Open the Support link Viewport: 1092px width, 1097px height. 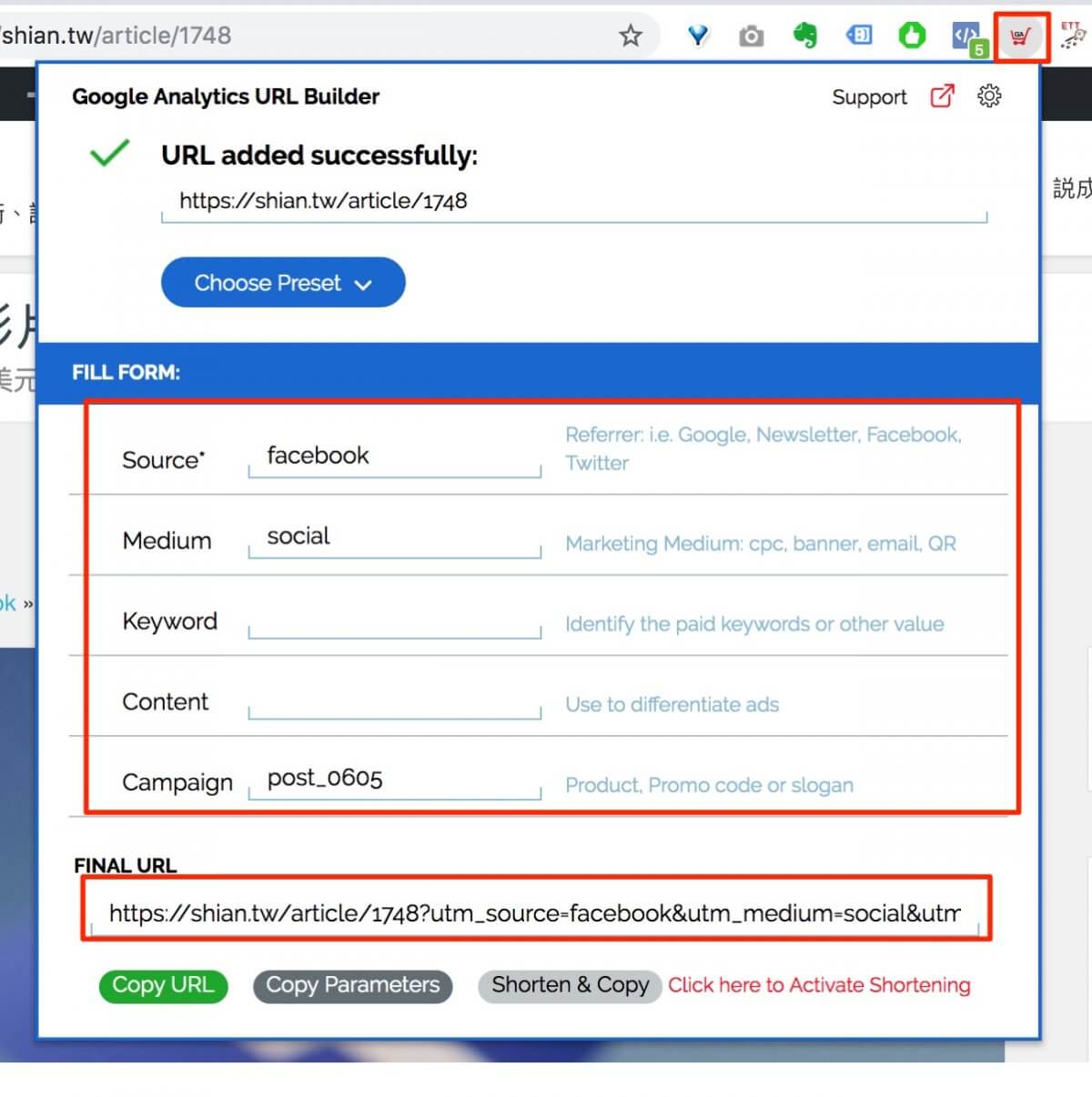point(869,97)
